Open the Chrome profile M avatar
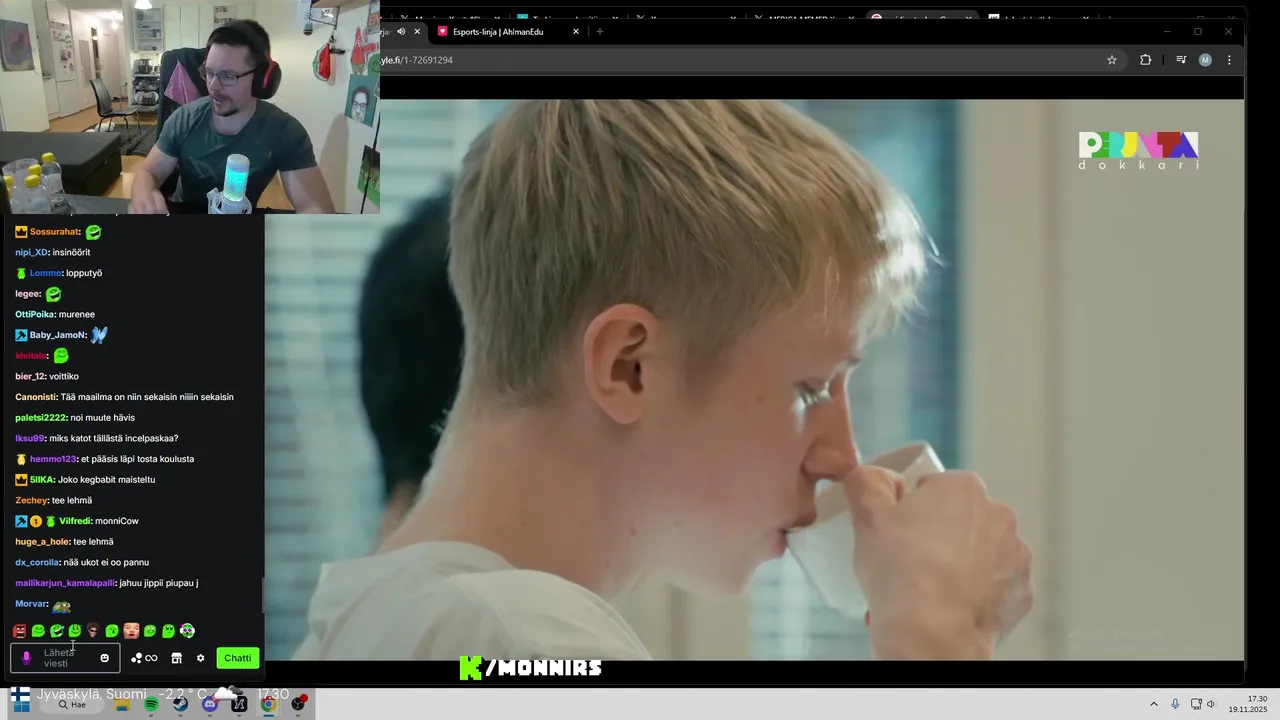 click(x=1205, y=60)
